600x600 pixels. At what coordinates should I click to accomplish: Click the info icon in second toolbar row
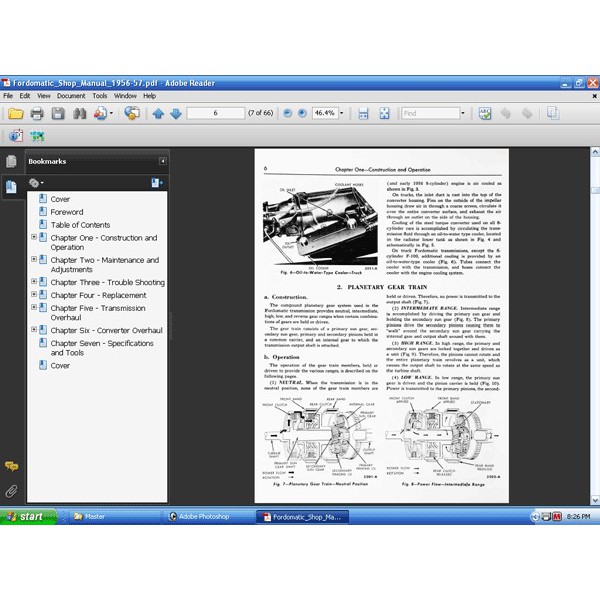(x=16, y=136)
